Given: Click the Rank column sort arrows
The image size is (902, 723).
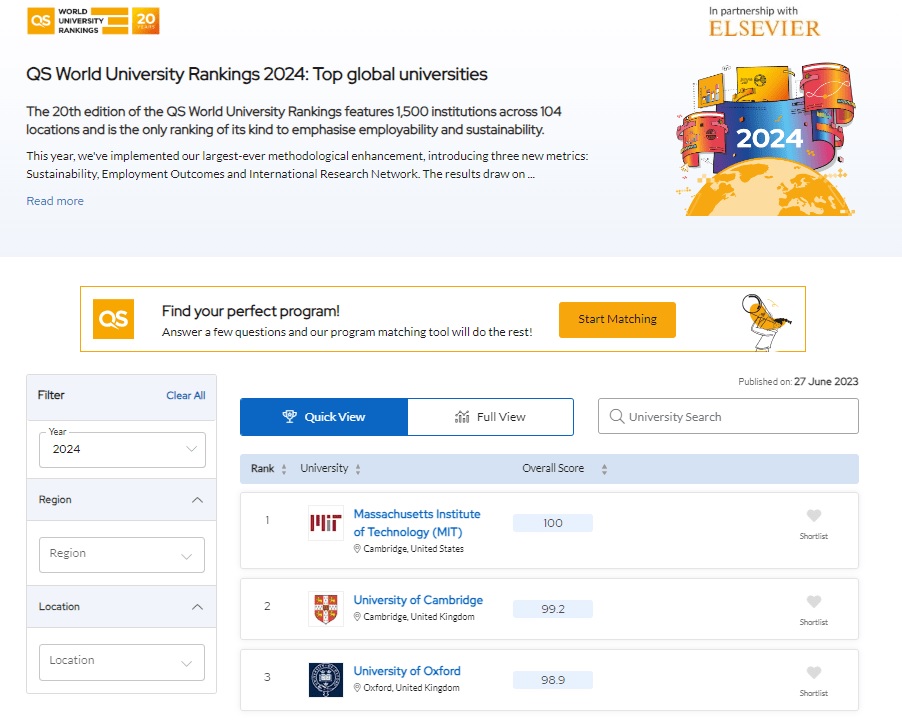Looking at the screenshot, I should [x=284, y=469].
